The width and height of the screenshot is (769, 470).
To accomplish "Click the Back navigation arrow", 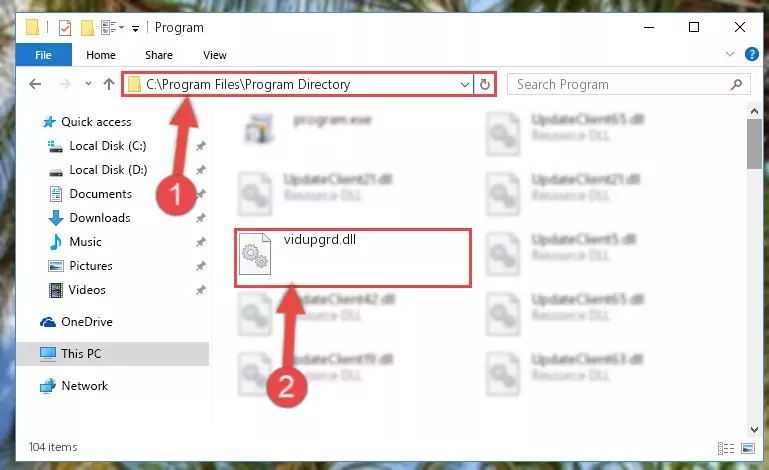I will (x=35, y=84).
